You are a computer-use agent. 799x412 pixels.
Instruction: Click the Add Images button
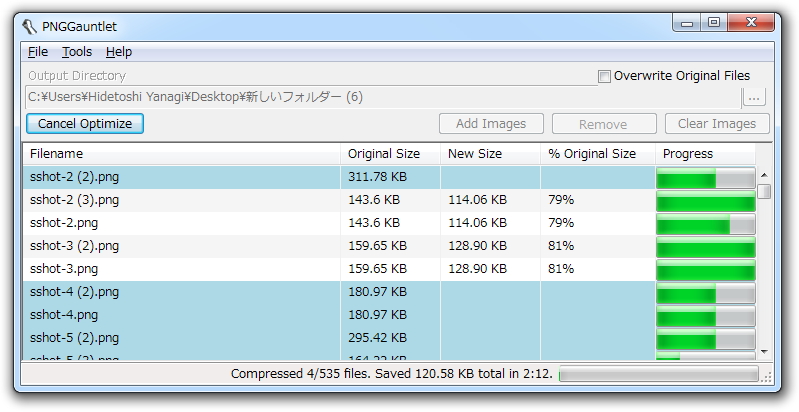tap(491, 124)
